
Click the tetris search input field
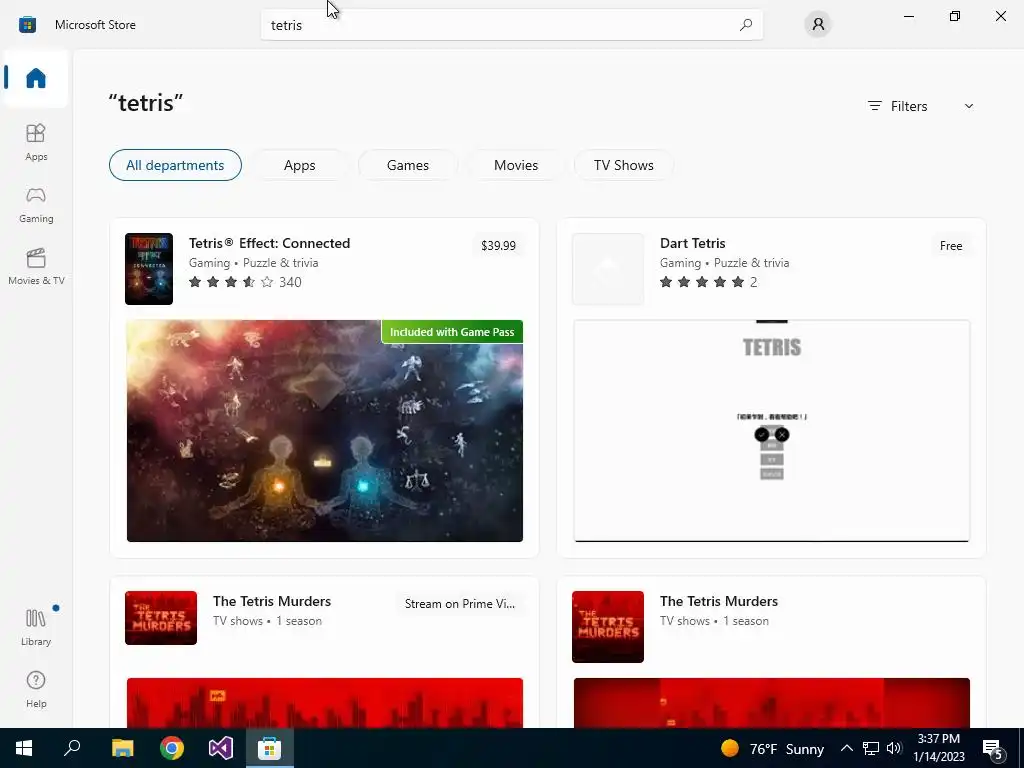tap(511, 25)
